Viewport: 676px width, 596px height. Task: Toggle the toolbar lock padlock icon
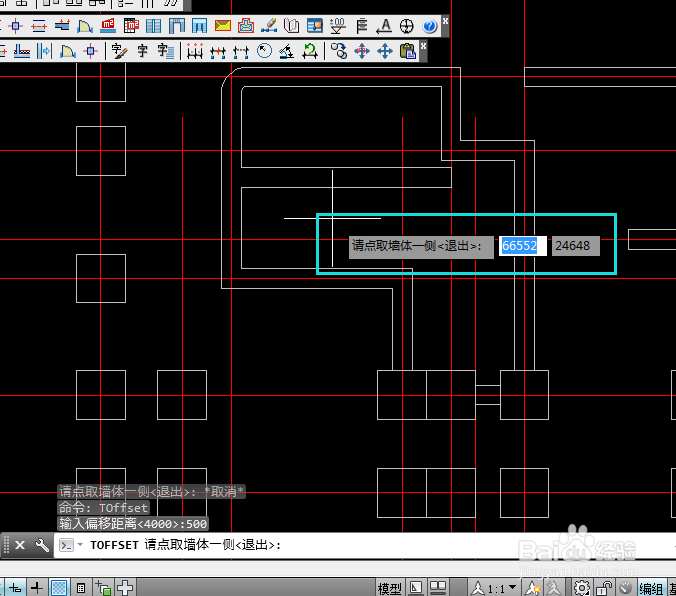click(x=604, y=588)
